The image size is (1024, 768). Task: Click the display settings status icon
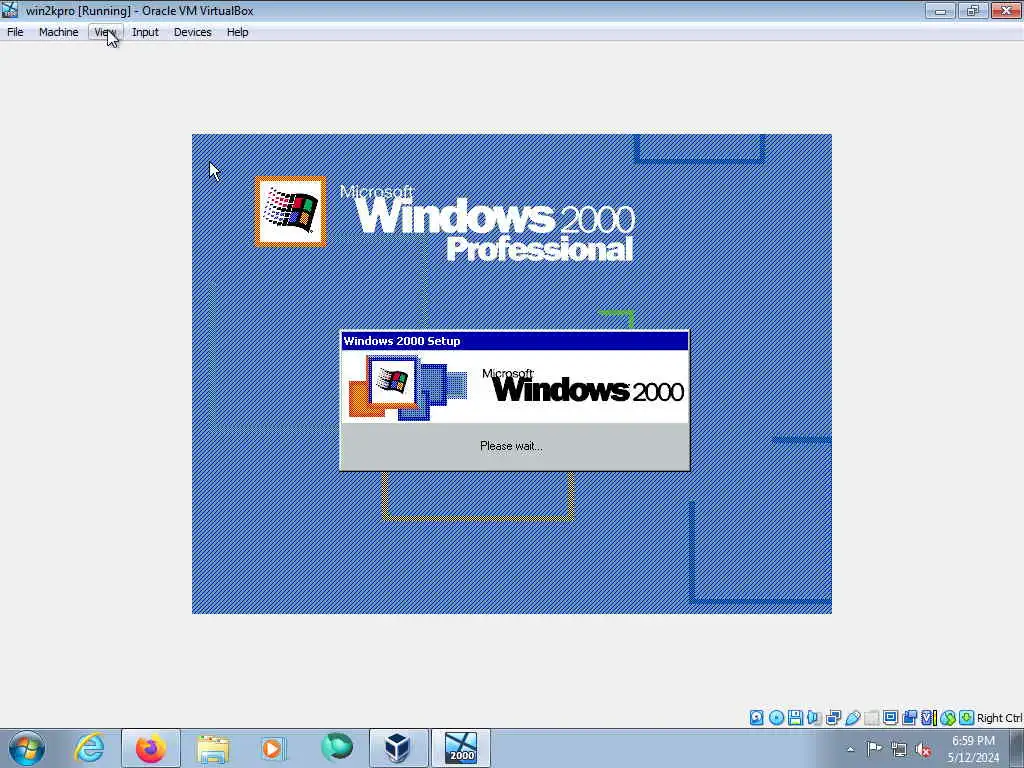click(890, 718)
